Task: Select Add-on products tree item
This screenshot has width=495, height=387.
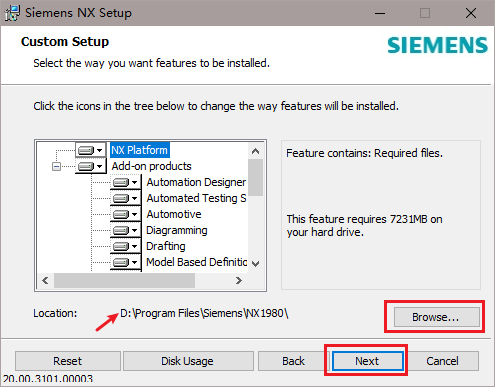Action: [x=151, y=166]
